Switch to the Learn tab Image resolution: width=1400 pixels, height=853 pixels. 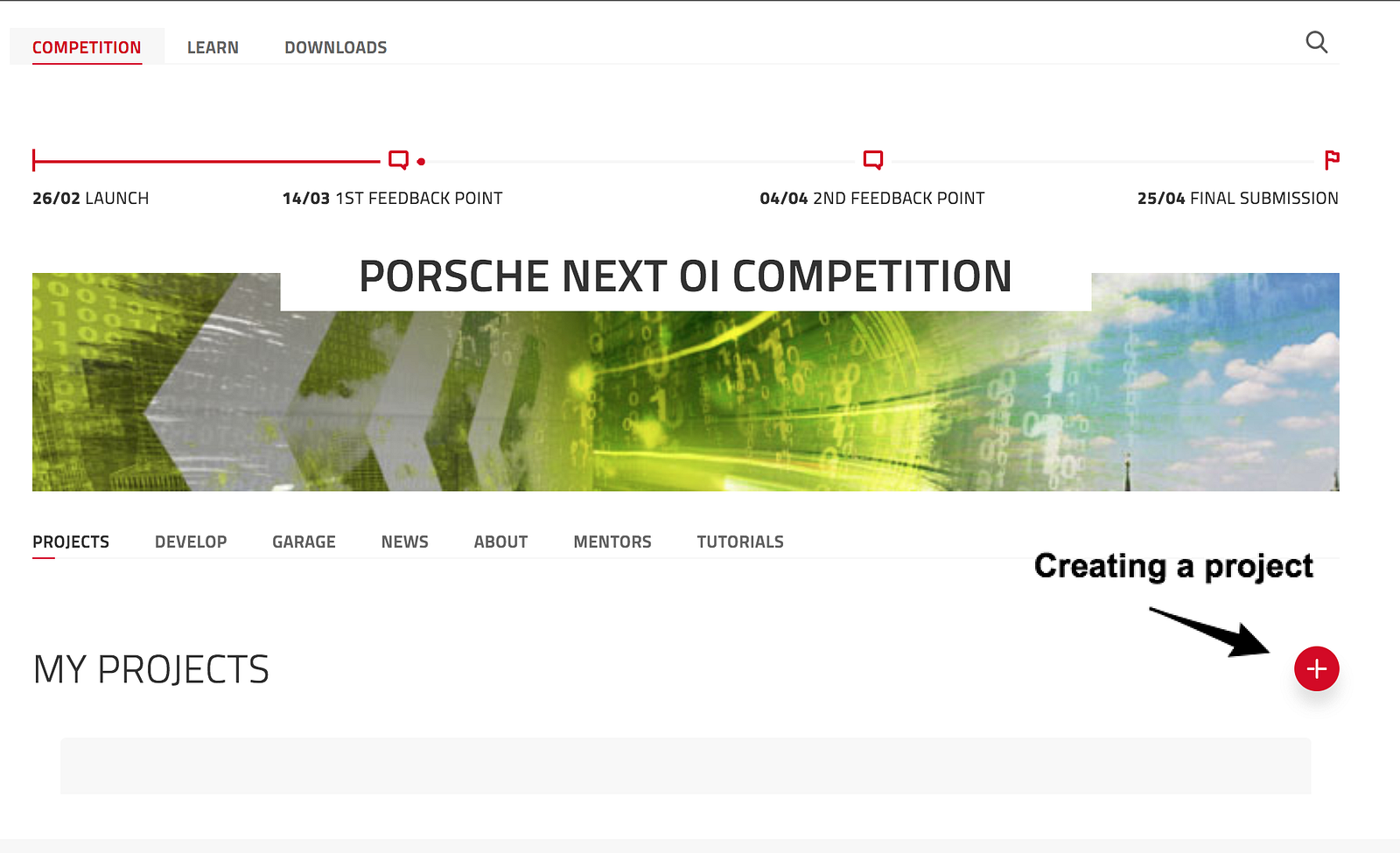(x=213, y=47)
